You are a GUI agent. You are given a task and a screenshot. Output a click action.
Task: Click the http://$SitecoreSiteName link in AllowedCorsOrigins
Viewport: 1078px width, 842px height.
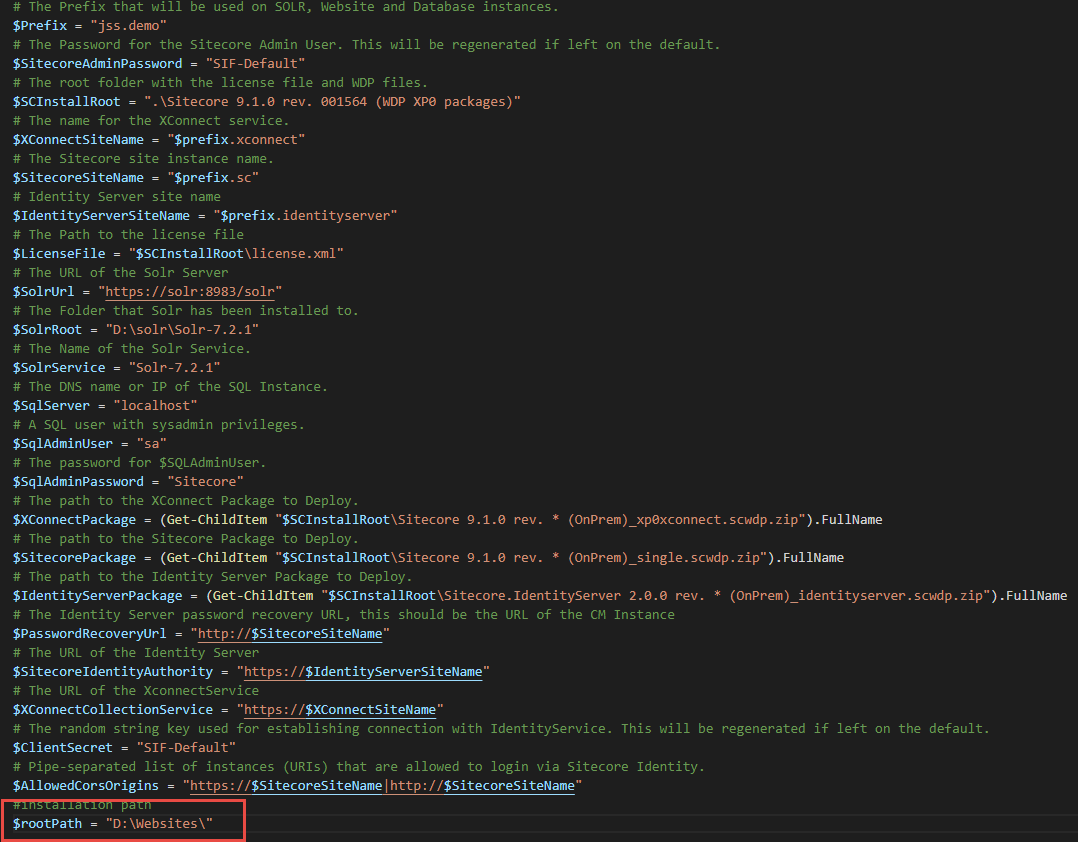tap(482, 785)
